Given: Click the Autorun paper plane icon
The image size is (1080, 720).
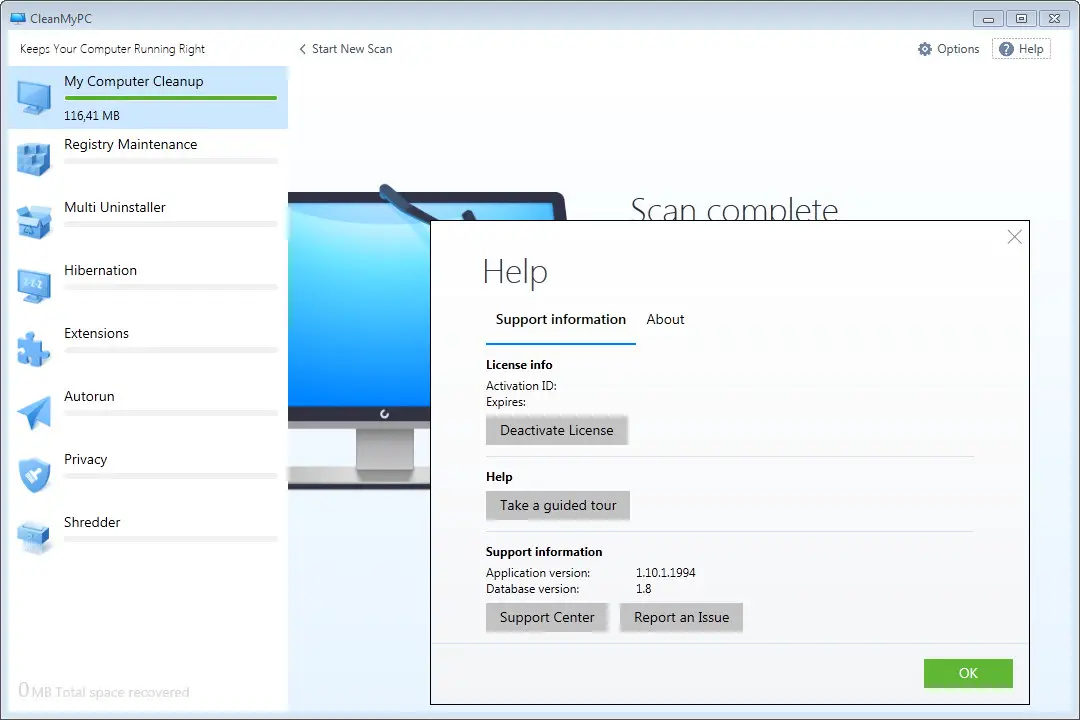Looking at the screenshot, I should [x=34, y=412].
